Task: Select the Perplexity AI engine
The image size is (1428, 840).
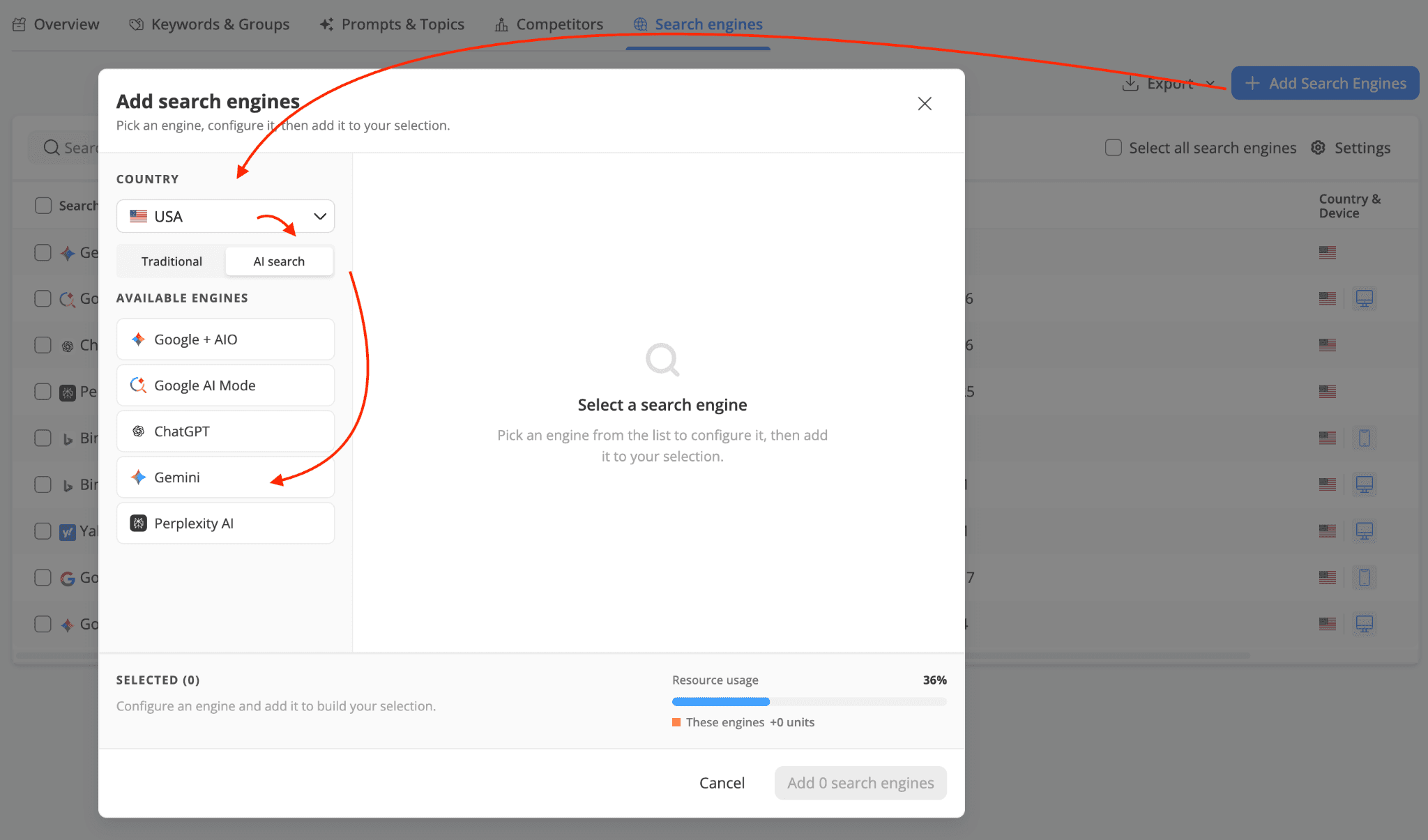Action: 225,524
